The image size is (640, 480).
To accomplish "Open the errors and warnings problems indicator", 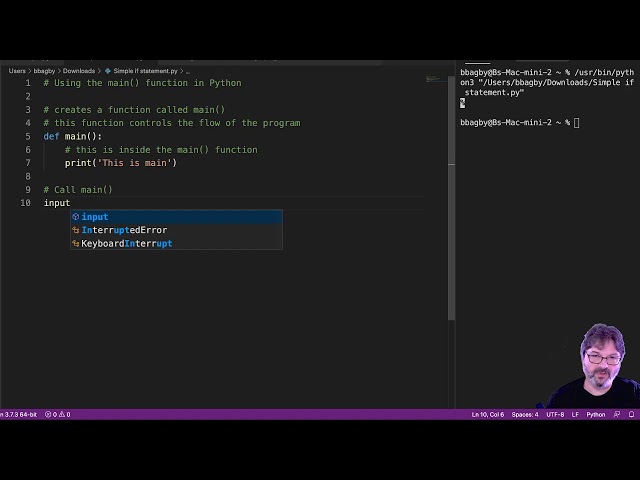I will (x=58, y=414).
